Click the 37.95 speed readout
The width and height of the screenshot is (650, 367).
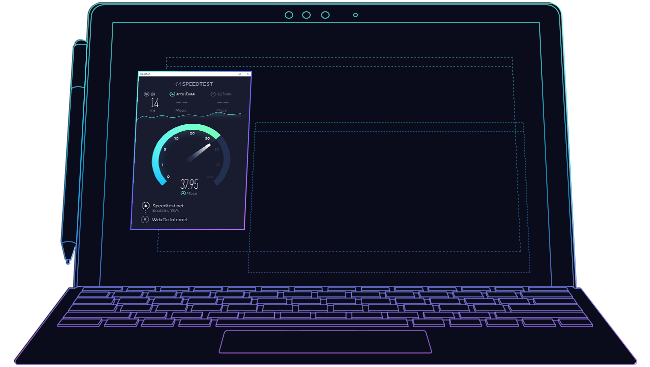click(189, 184)
